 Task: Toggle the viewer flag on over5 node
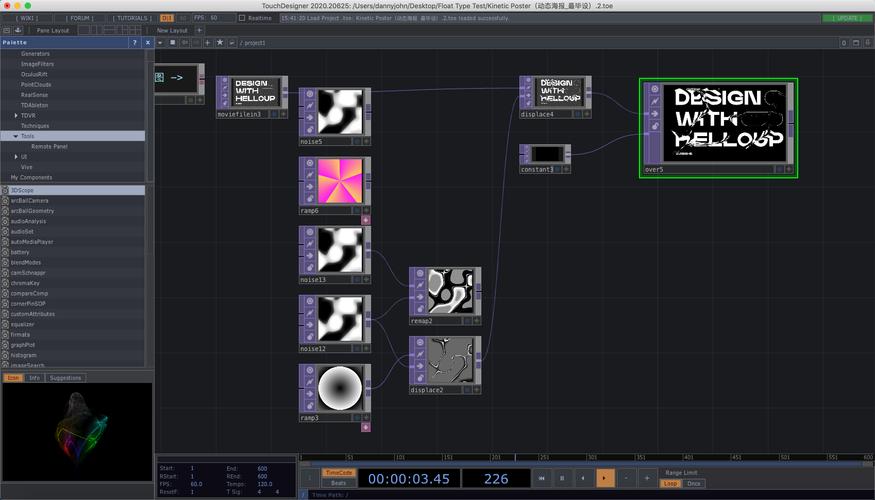(x=655, y=89)
